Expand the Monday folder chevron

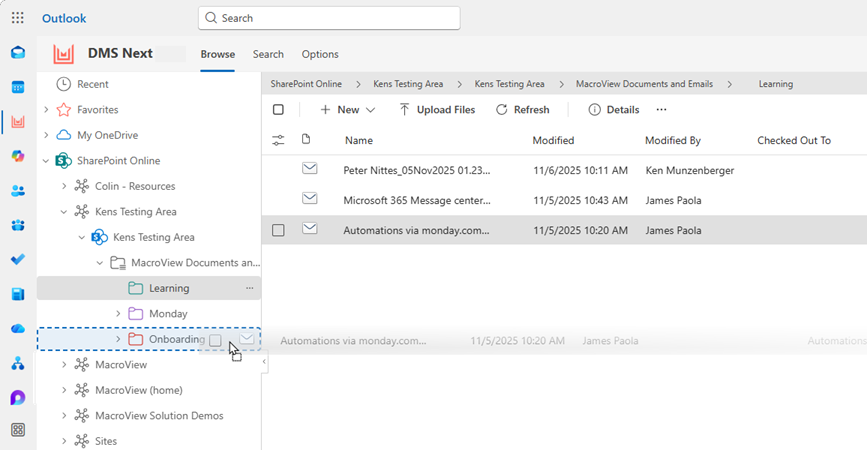tap(118, 314)
